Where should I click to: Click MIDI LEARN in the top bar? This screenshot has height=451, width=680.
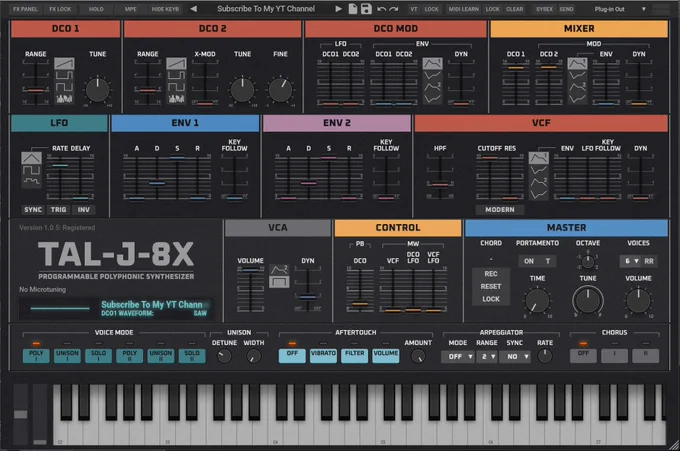tap(464, 9)
